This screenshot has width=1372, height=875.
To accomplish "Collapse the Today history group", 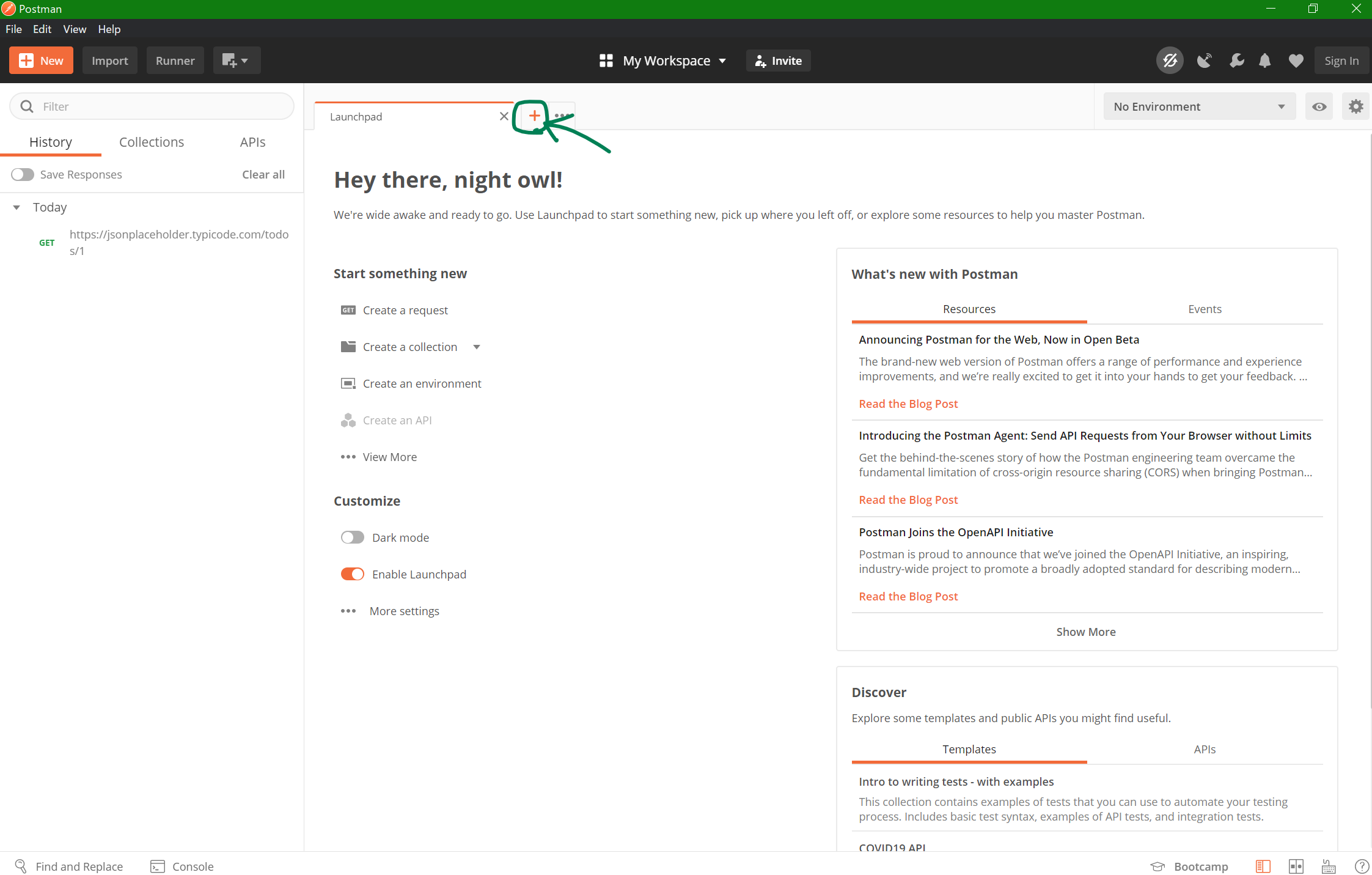I will 17,207.
